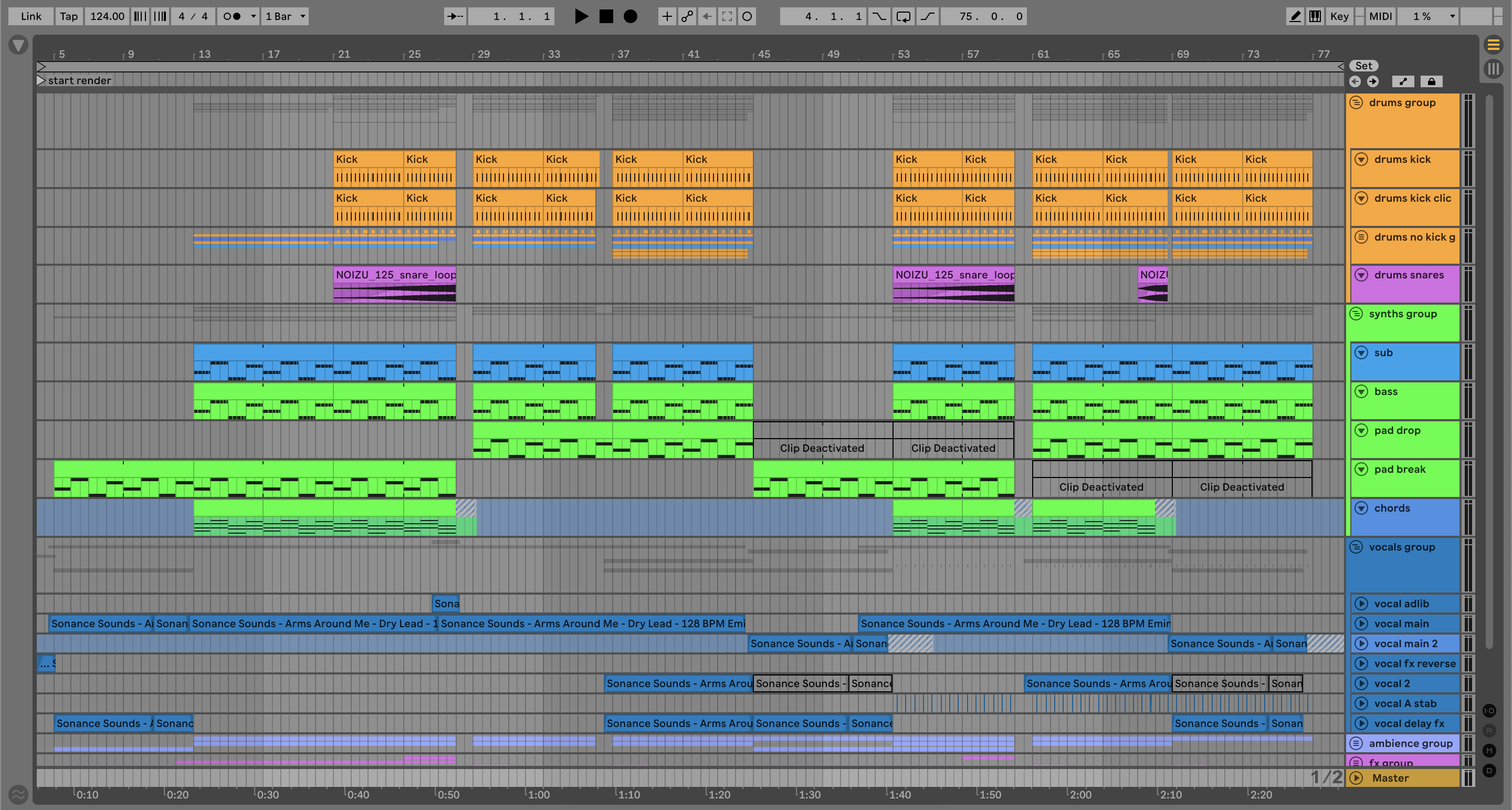Click the Automation Arm button
This screenshot has width=1512, height=810.
point(687,16)
